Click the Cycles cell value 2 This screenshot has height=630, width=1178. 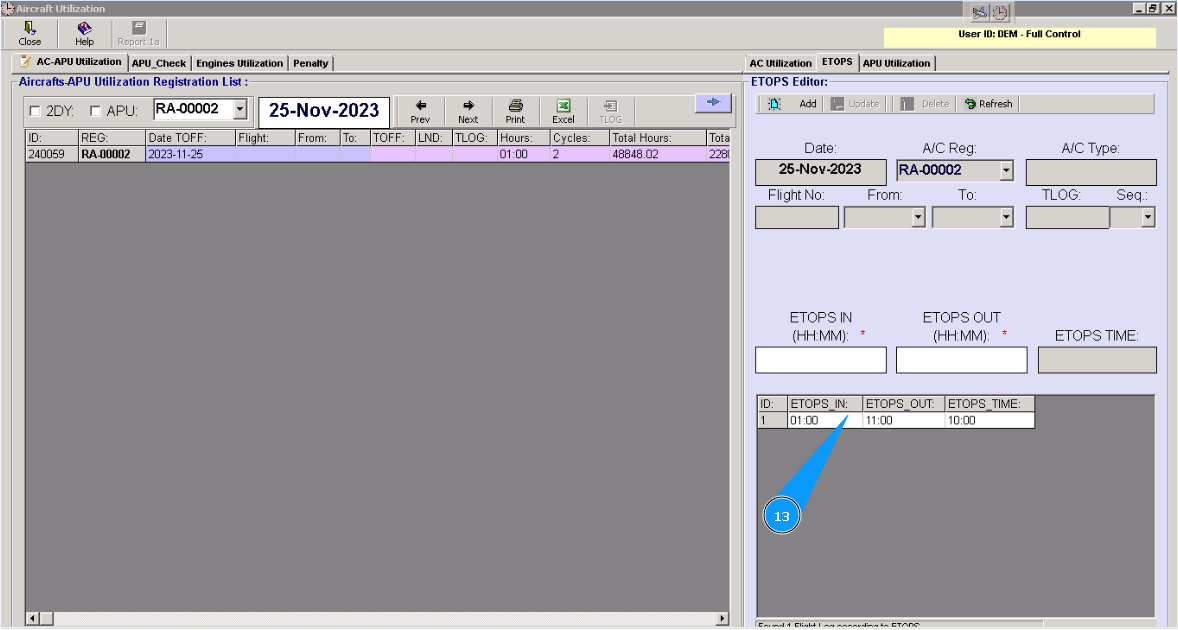tap(579, 154)
